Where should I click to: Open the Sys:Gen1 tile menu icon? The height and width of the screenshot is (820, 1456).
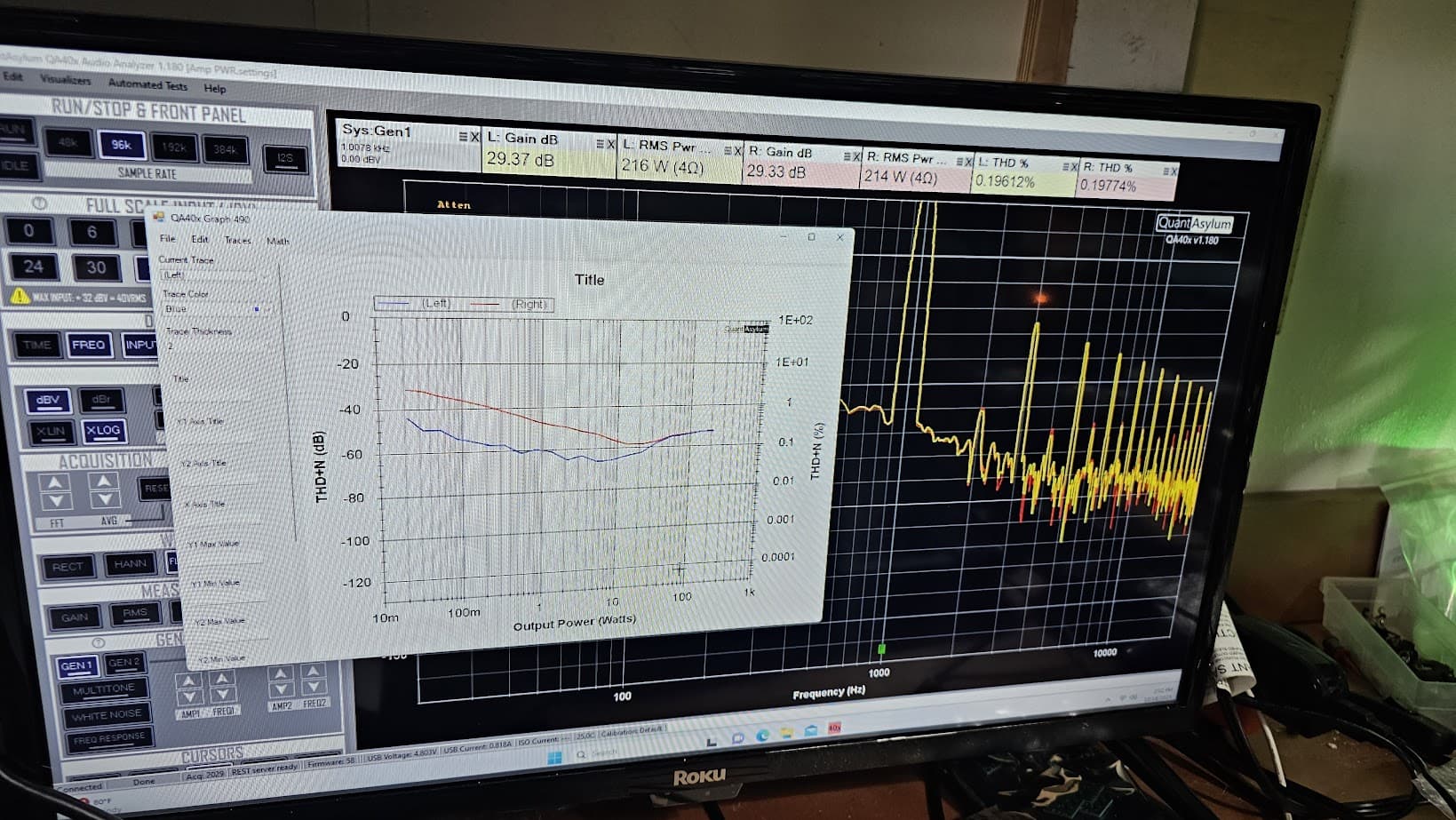463,136
